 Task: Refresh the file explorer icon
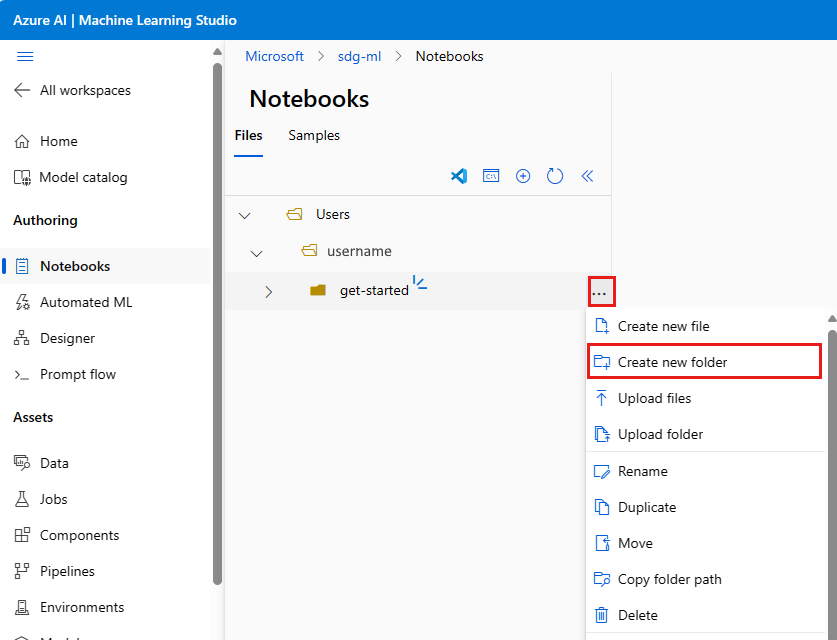point(555,176)
